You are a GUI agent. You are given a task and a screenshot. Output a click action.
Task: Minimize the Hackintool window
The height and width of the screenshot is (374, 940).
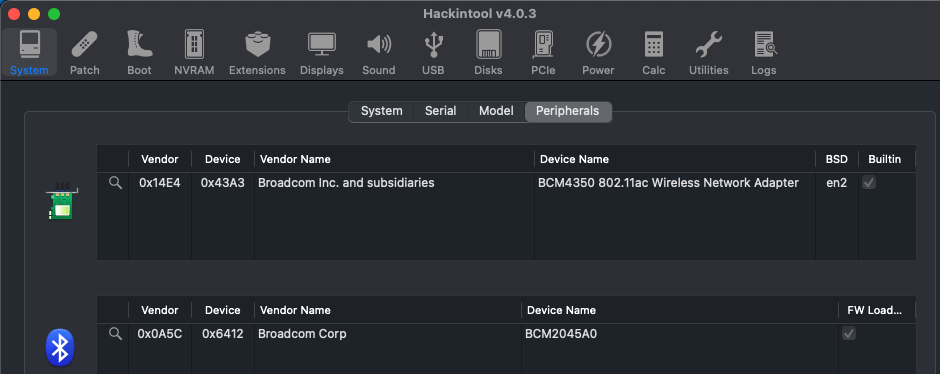(34, 13)
